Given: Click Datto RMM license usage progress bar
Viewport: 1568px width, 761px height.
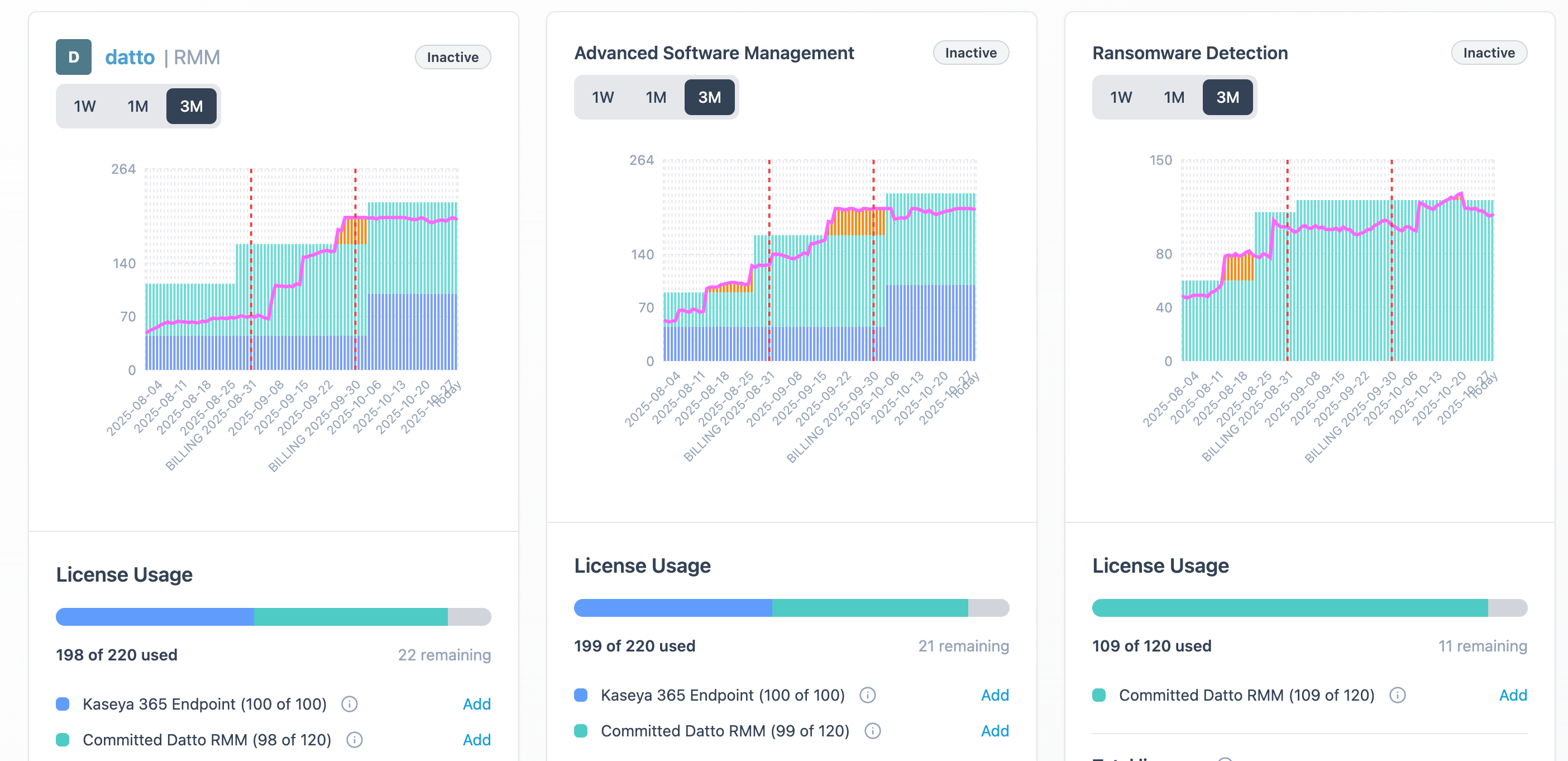Looking at the screenshot, I should tap(273, 617).
